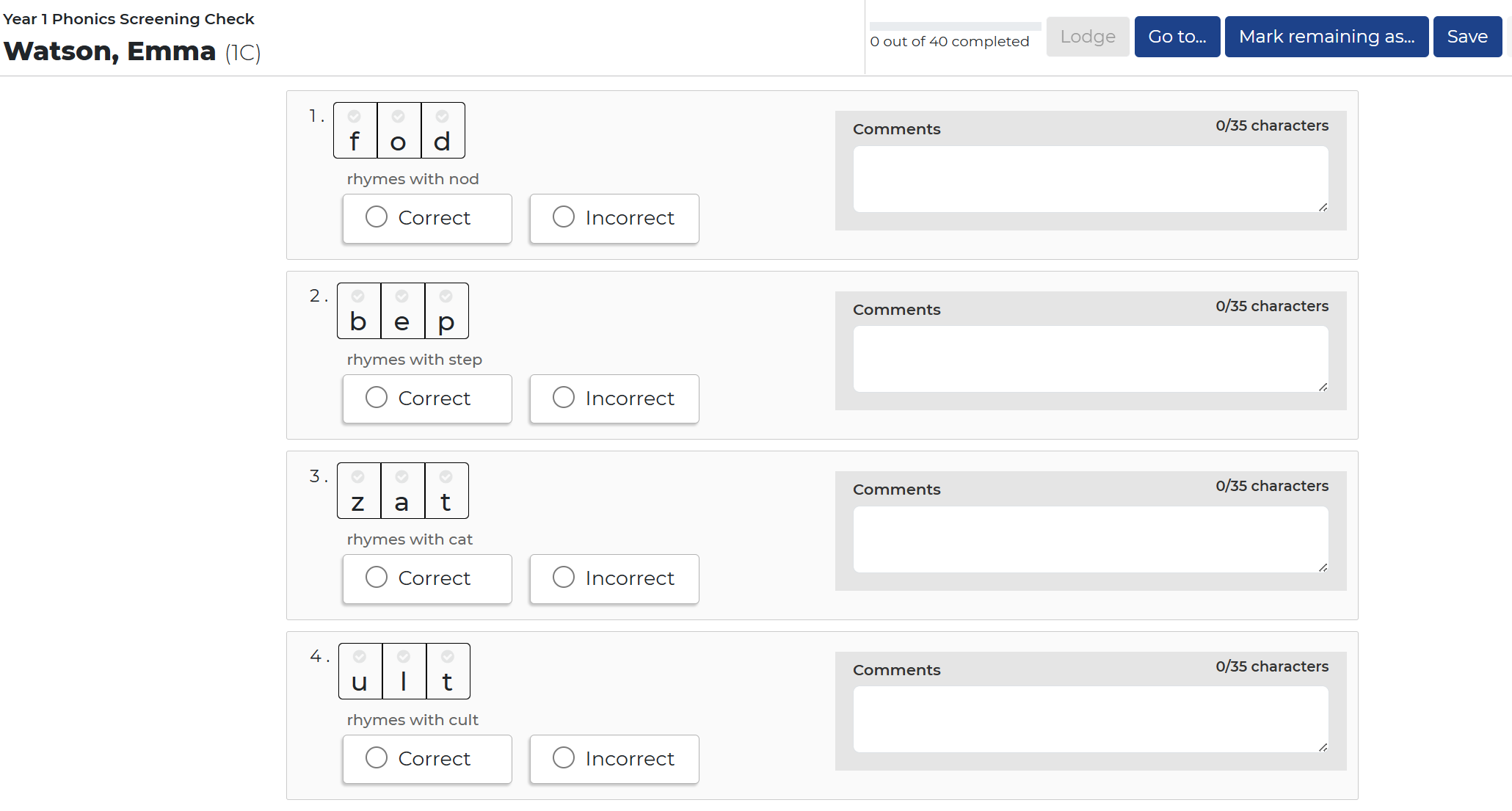Tick the check icon above letter d in fod
Screen dimensions: 1512x811
coord(443,116)
